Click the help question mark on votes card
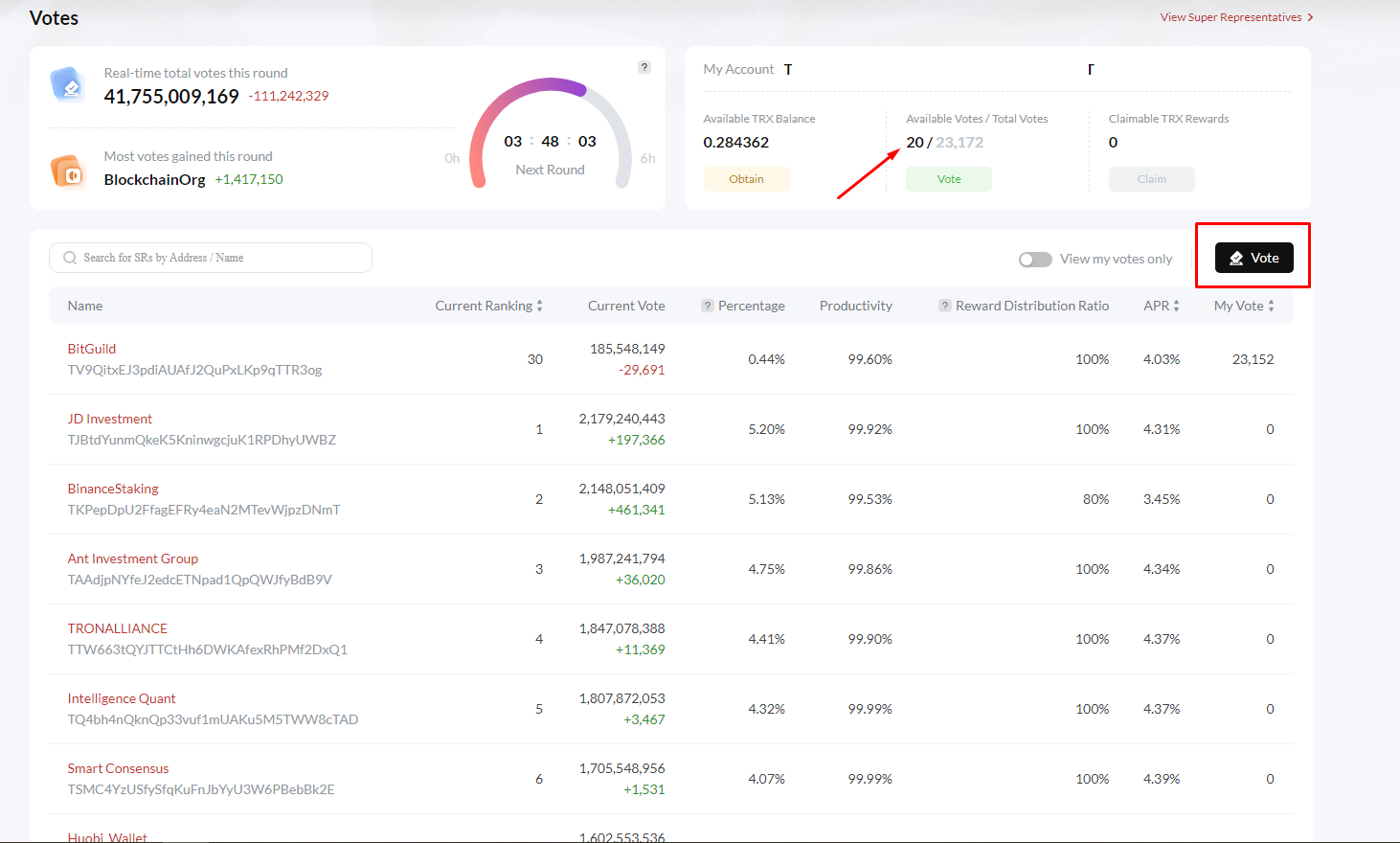This screenshot has height=843, width=1400. click(x=644, y=67)
